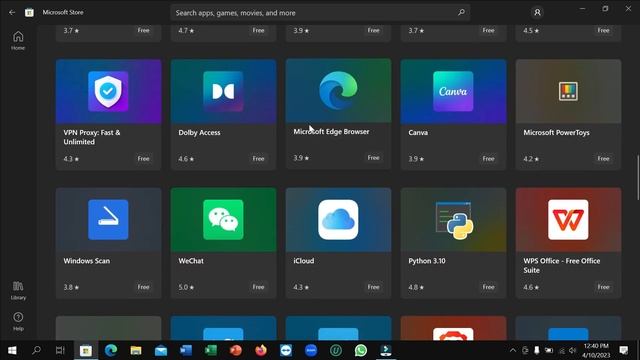Focus the Search apps, games, movies field
Screen dimensions: 640x360
[320, 13]
